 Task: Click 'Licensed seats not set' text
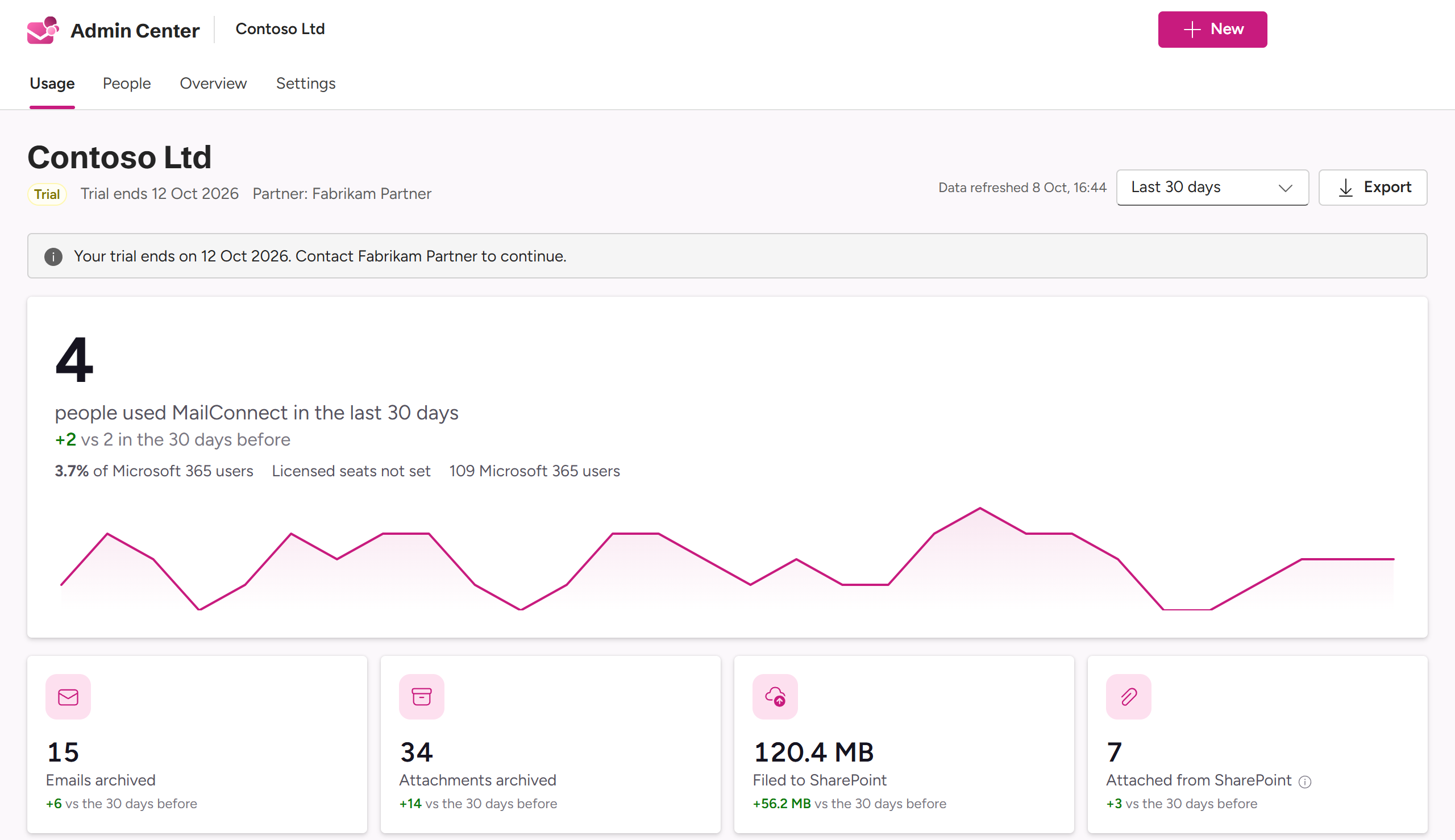351,471
